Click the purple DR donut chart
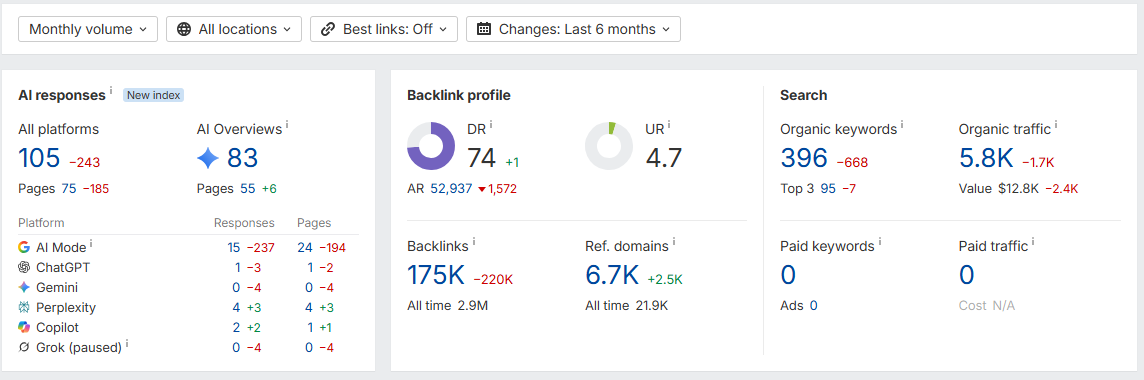The image size is (1144, 380). [431, 146]
